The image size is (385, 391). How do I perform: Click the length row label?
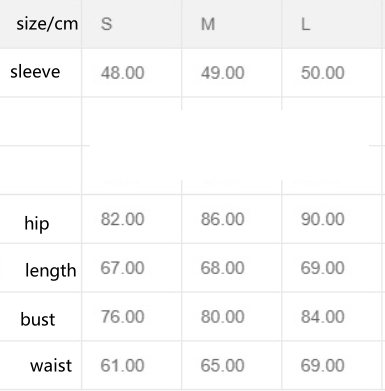pos(51,271)
